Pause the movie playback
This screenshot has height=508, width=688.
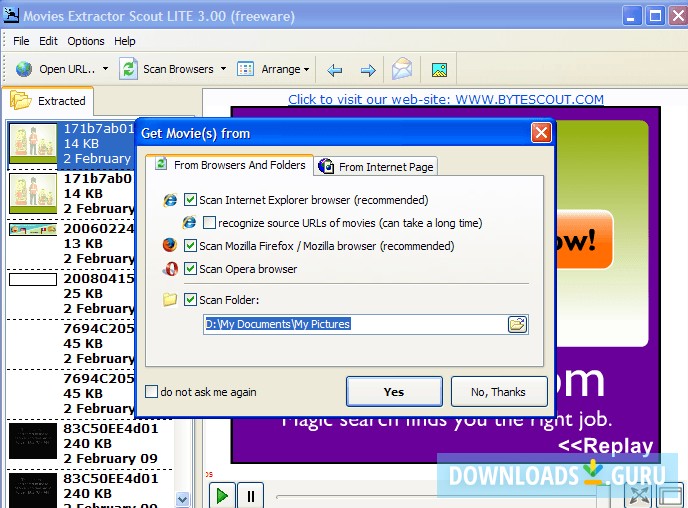pyautogui.click(x=251, y=495)
